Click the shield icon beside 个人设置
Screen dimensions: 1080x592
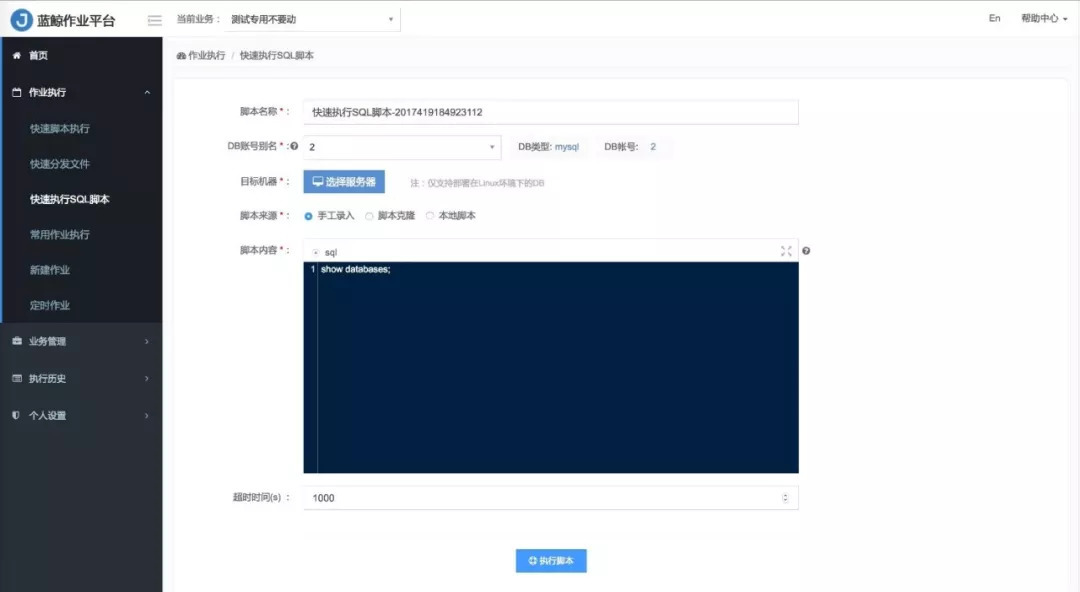(x=17, y=416)
